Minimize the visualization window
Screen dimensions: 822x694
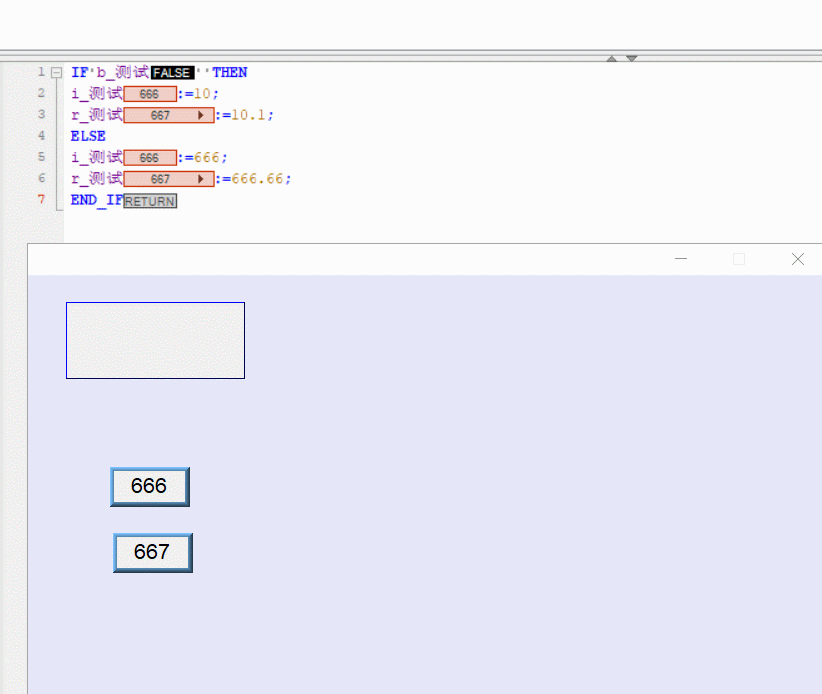[x=681, y=259]
